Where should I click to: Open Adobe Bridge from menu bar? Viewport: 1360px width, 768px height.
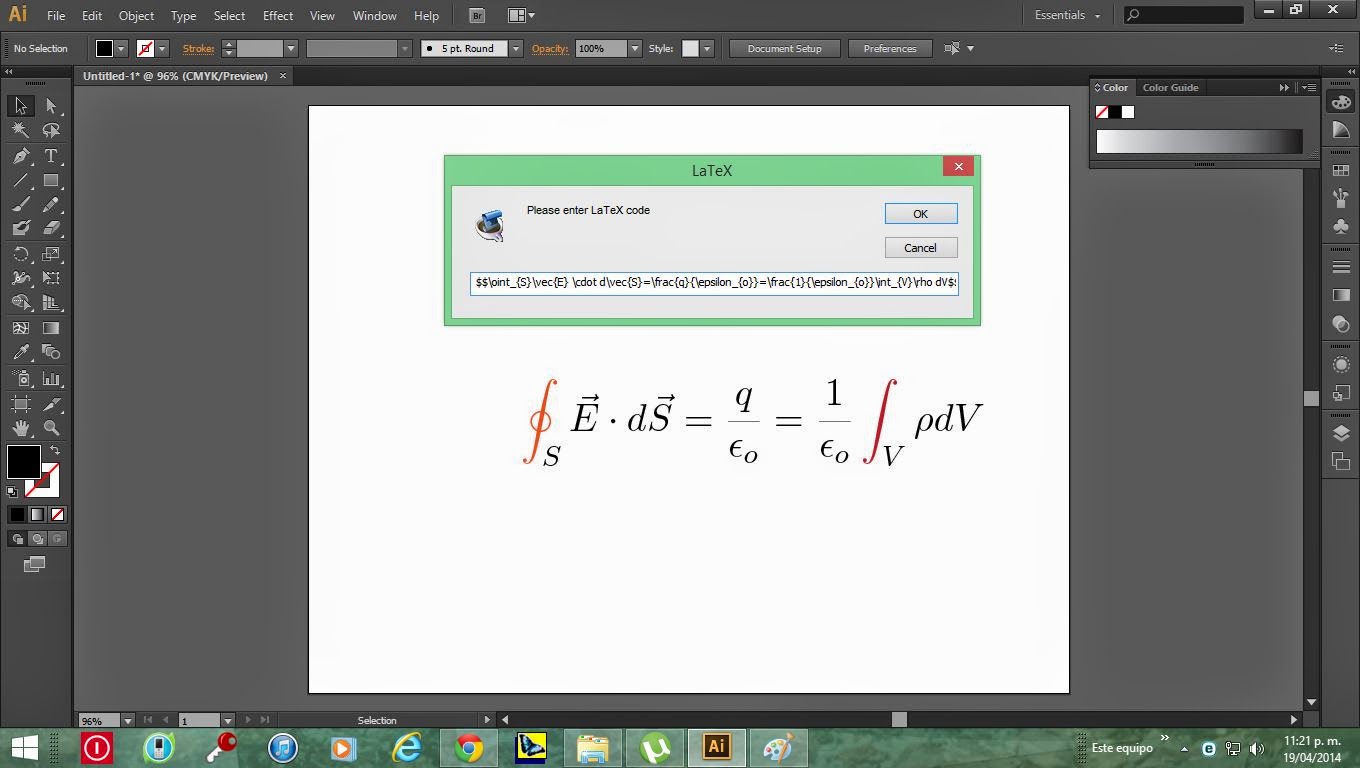click(477, 16)
